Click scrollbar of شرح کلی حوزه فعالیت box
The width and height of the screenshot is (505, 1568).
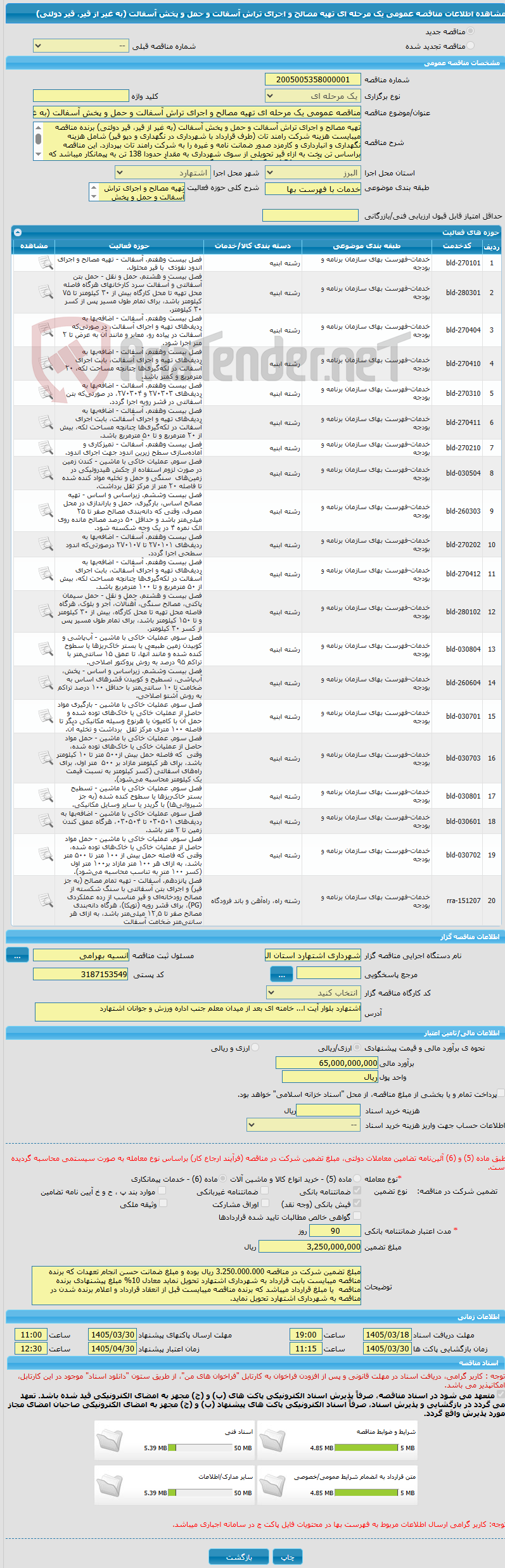pos(94,193)
